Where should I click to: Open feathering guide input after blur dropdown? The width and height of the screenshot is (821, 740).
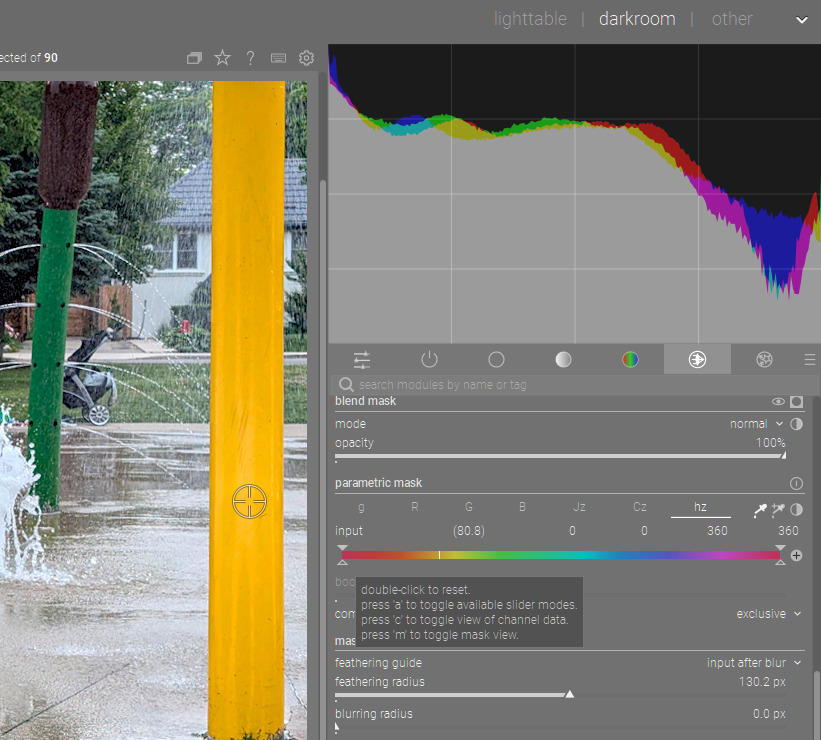tap(754, 663)
